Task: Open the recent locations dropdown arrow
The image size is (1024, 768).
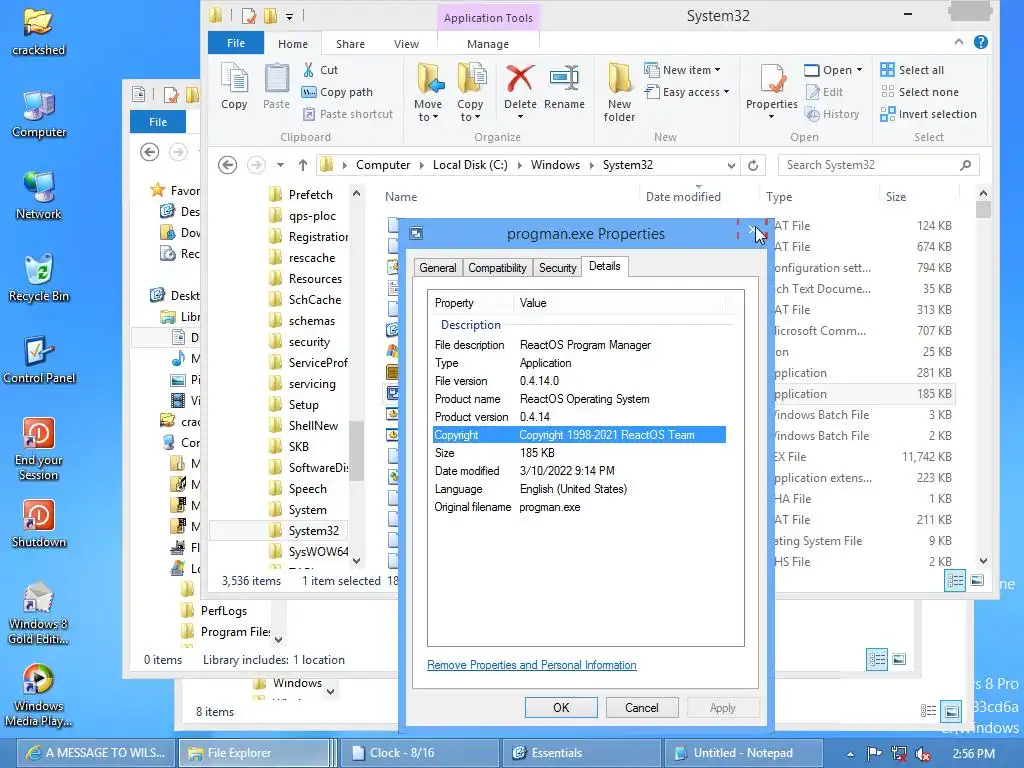Action: tap(280, 165)
